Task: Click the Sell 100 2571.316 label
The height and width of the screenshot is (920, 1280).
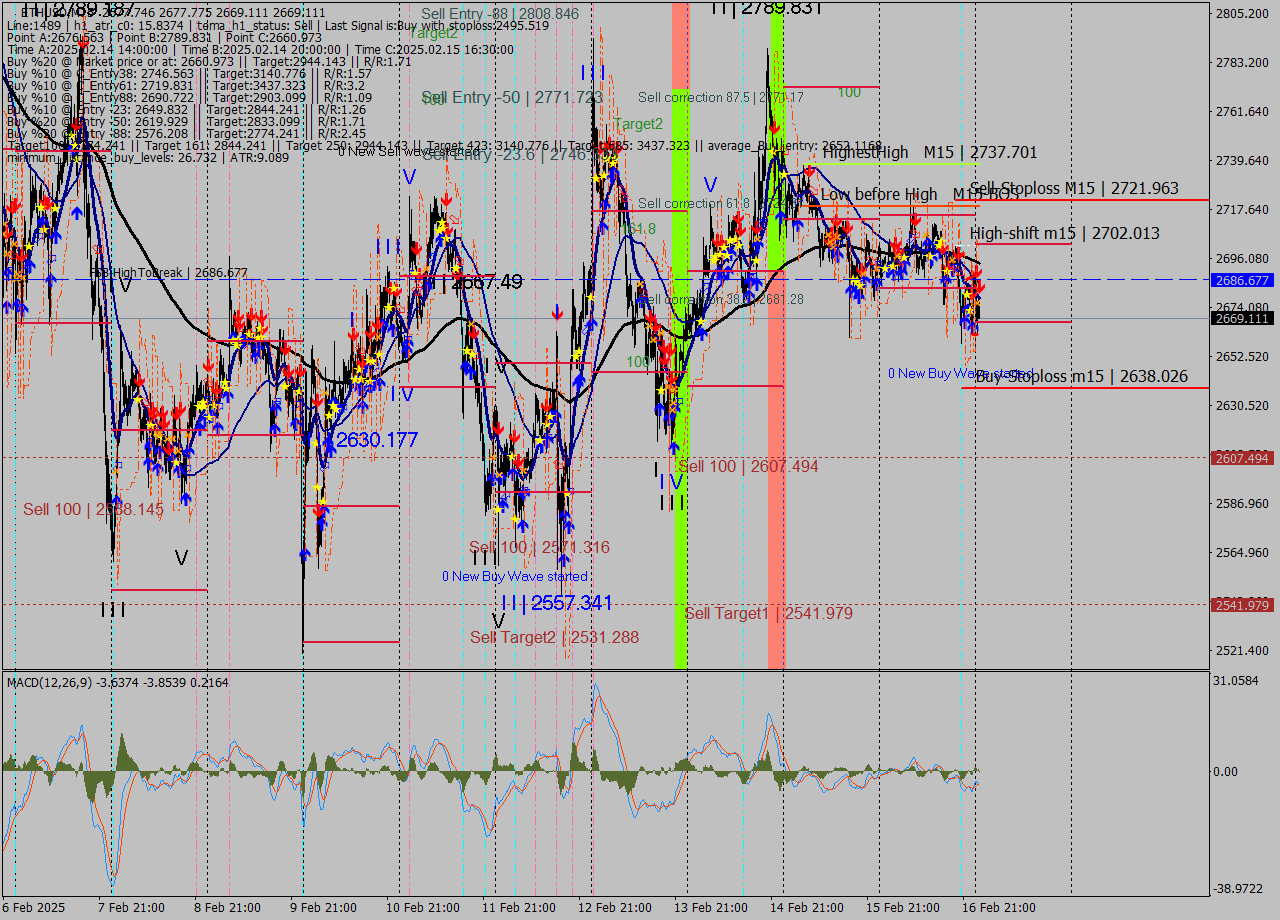Action: 539,547
